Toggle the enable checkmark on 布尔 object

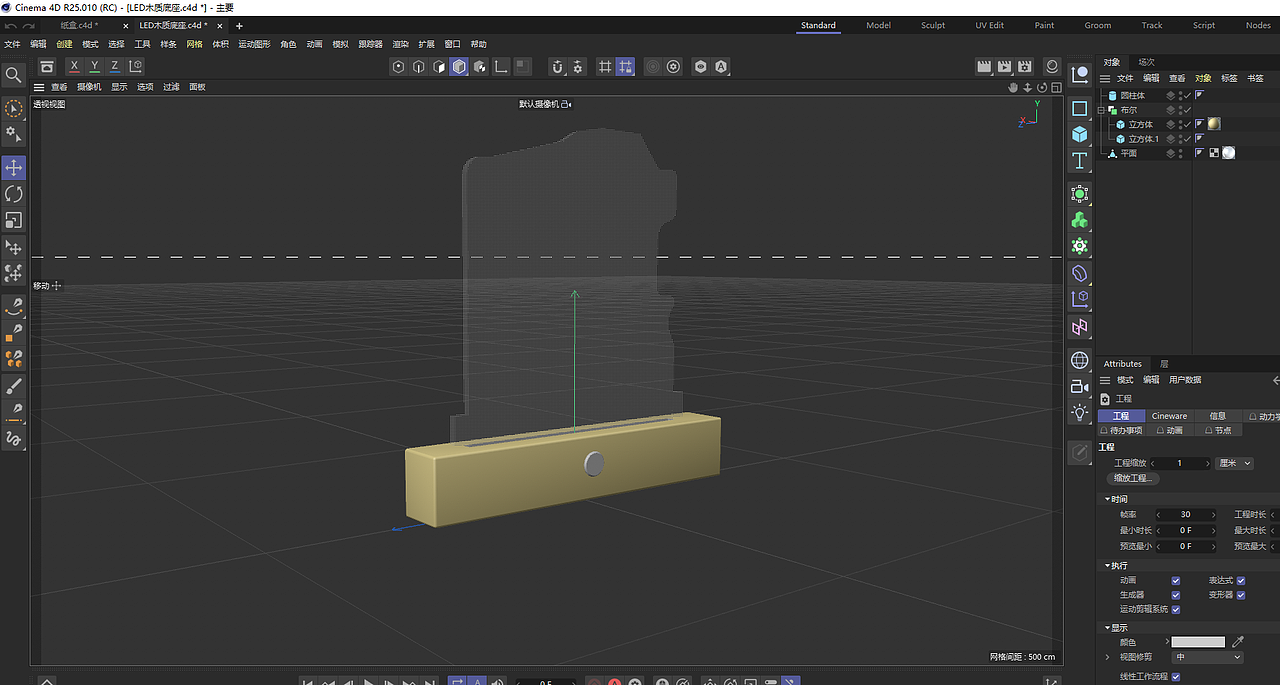(1186, 109)
